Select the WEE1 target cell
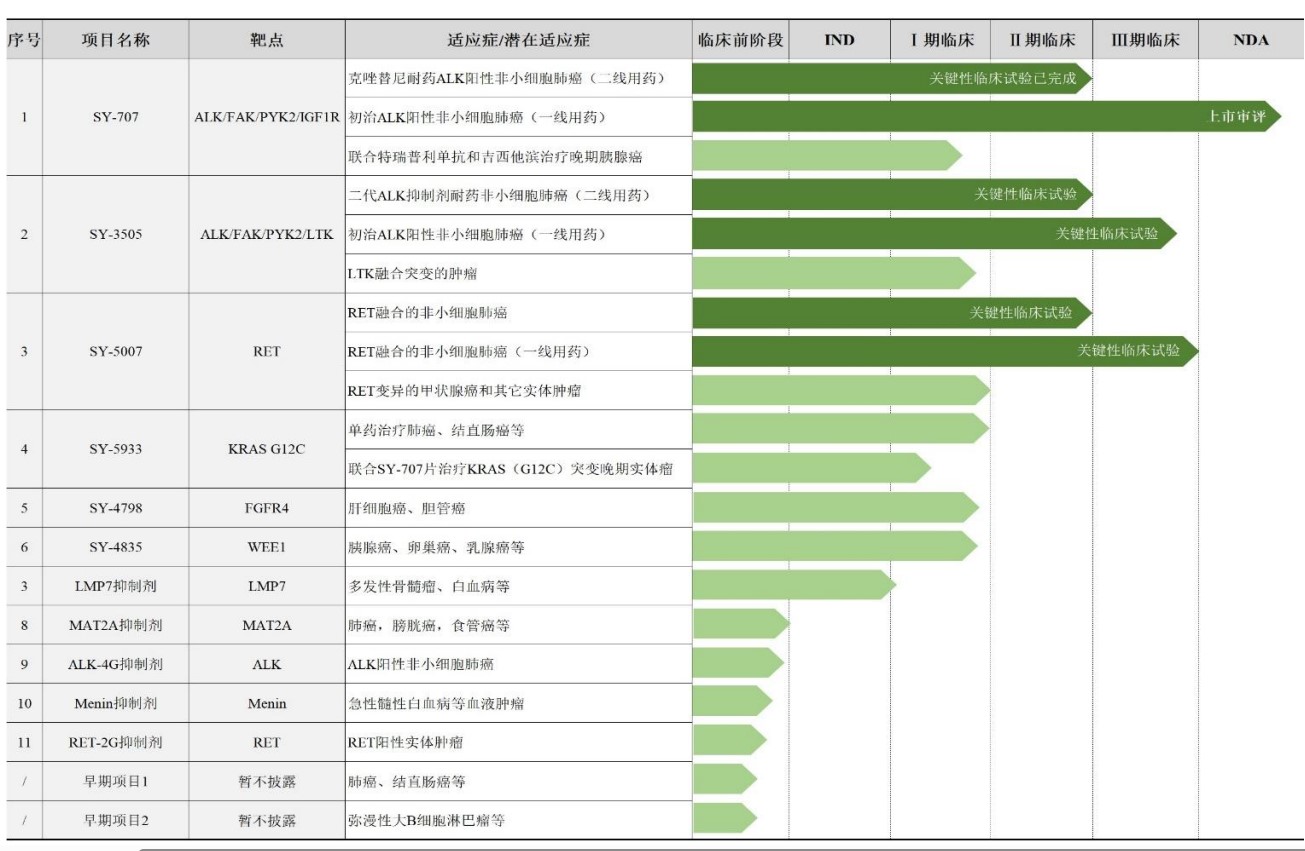The width and height of the screenshot is (1305, 851). click(266, 547)
